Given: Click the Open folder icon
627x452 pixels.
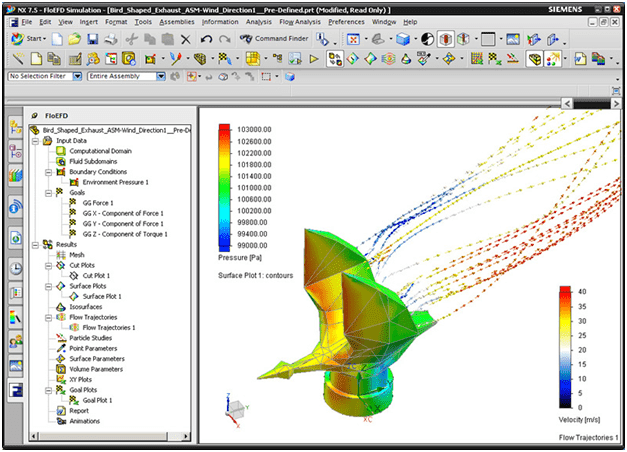Looking at the screenshot, I should (x=74, y=39).
